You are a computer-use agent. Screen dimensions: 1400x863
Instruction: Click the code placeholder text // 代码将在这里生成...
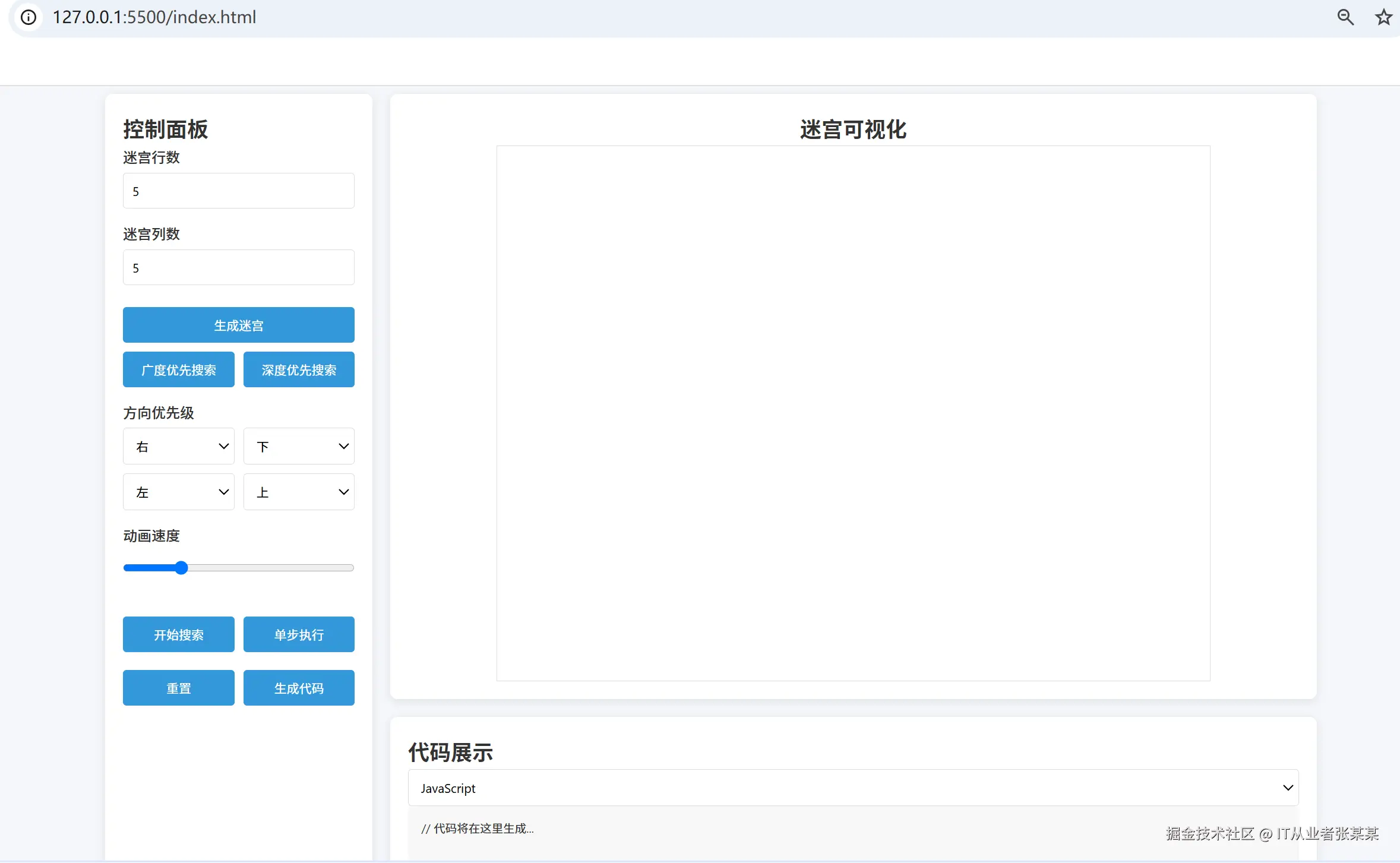coord(478,829)
